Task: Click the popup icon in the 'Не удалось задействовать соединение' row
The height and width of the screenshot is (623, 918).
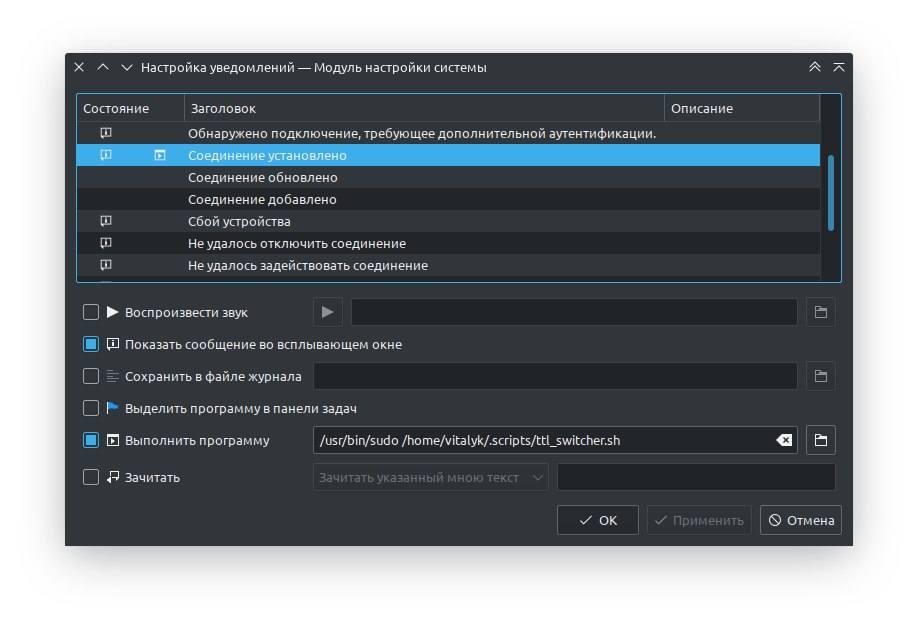Action: point(106,265)
